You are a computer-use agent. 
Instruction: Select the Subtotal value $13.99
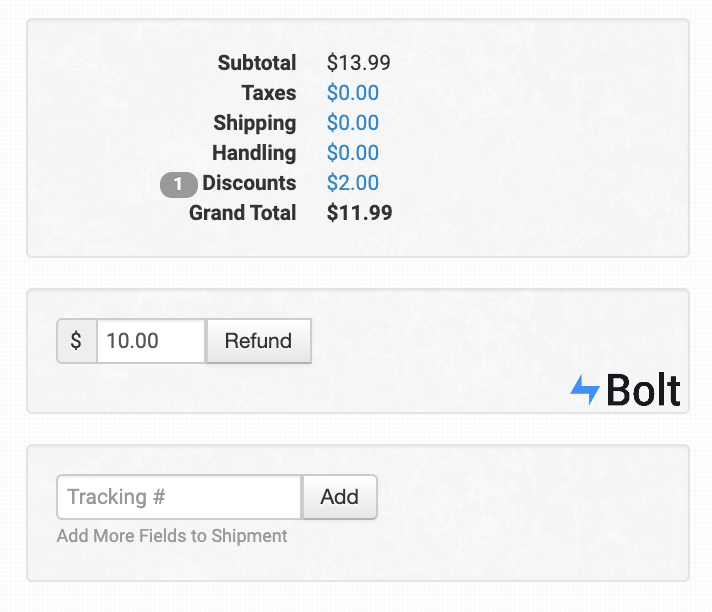point(358,63)
